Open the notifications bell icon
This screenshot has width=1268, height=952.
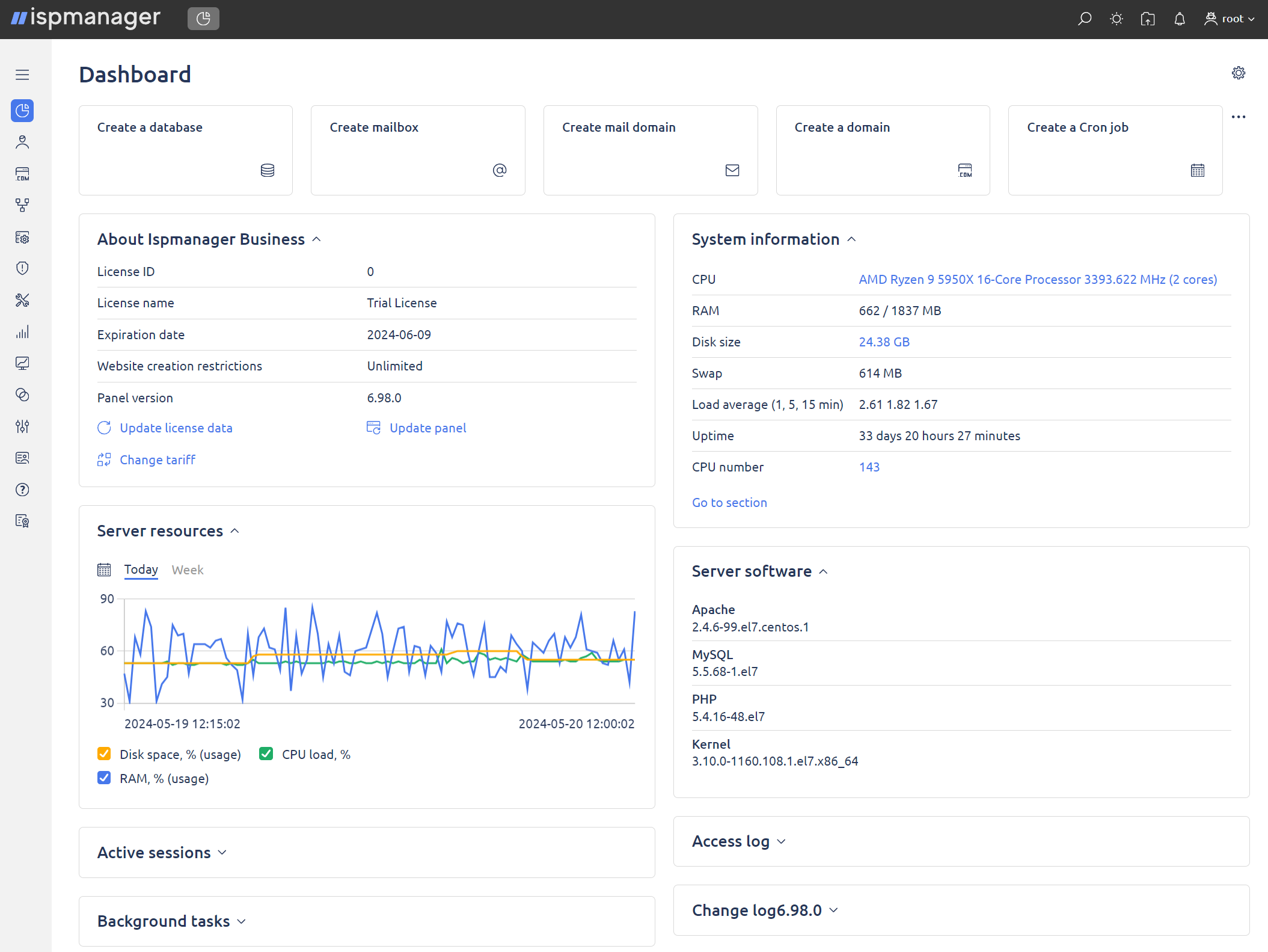coord(1180,19)
